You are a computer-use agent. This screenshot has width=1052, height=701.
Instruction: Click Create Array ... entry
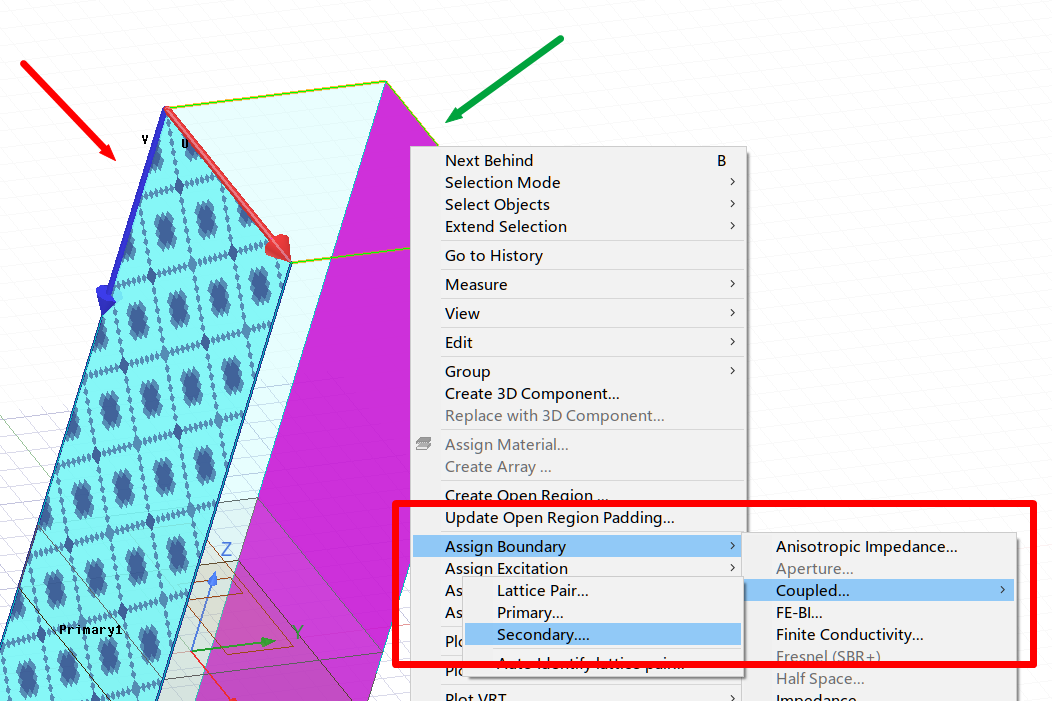(578, 466)
